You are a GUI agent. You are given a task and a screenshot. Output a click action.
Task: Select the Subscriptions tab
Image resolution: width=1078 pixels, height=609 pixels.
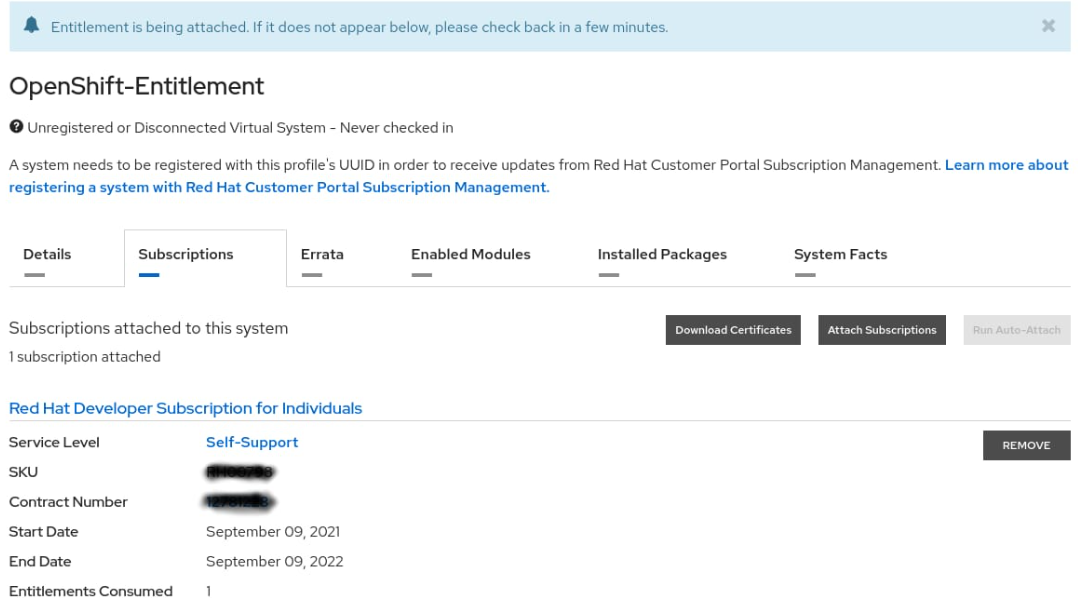point(186,254)
